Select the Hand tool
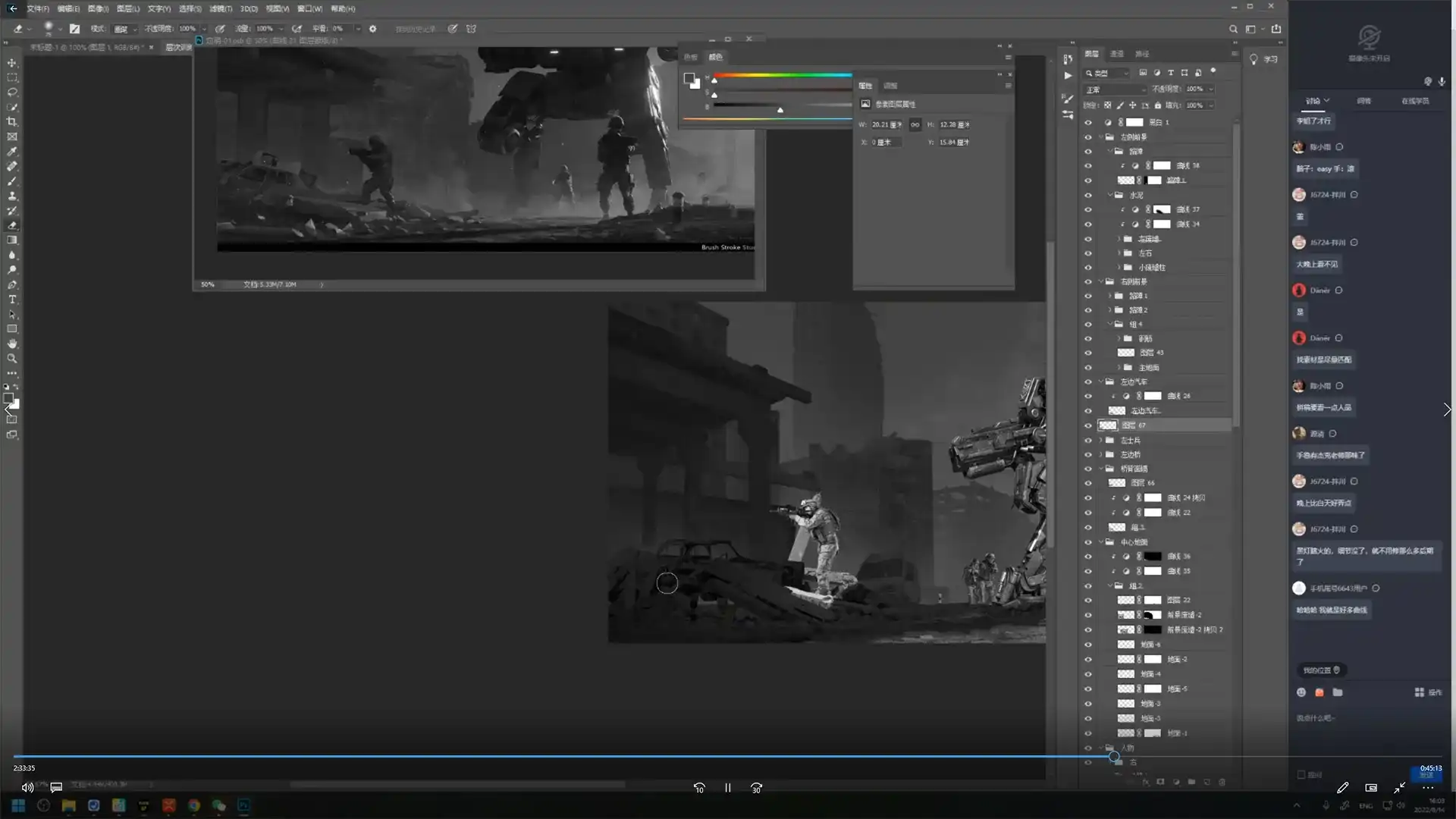Screen dimensions: 1456x819 click(x=12, y=344)
